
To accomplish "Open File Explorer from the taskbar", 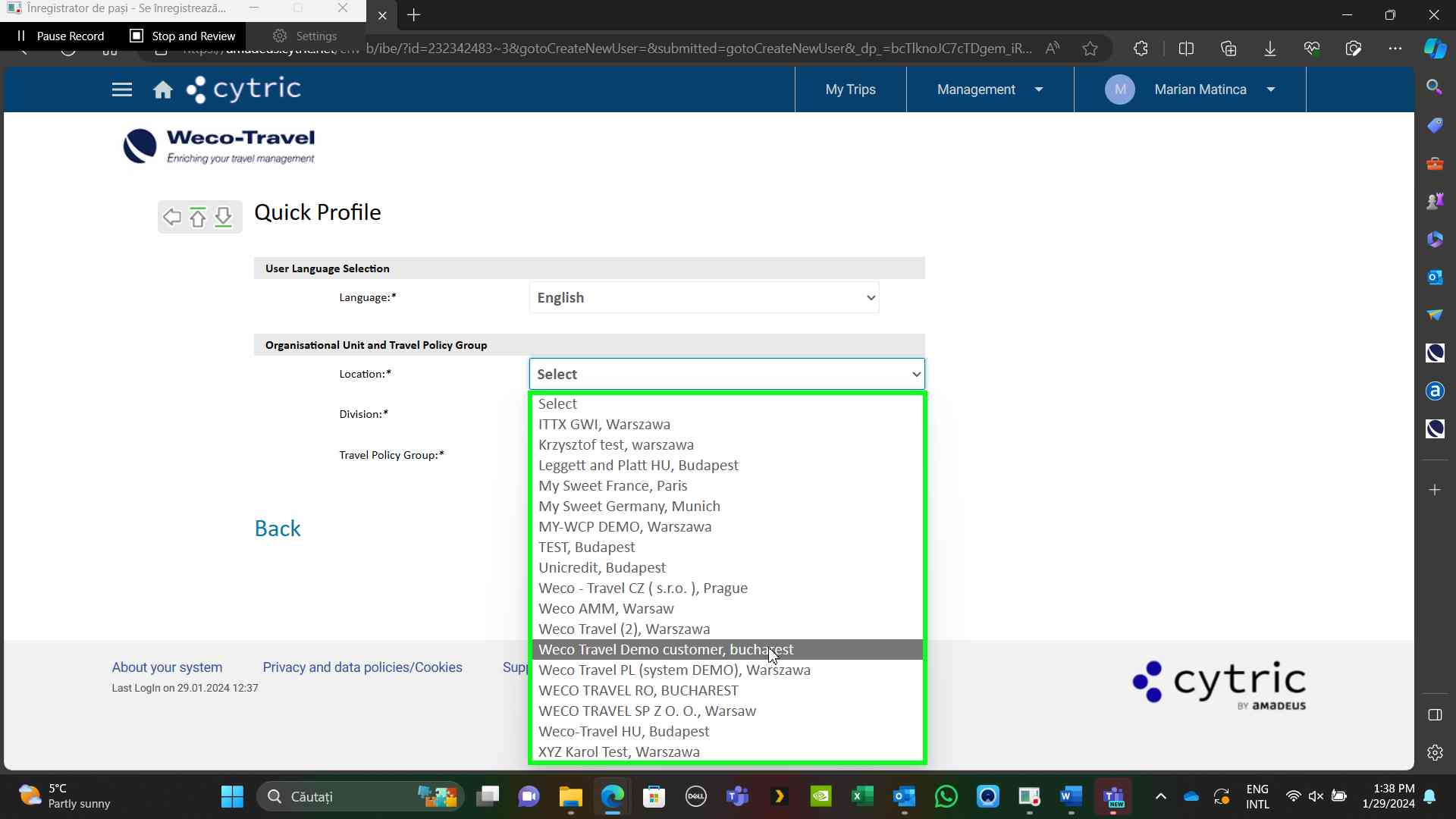I will pos(570,796).
